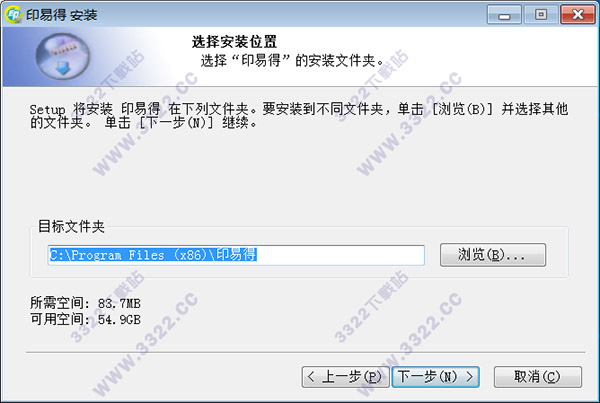Go back with 上一步(P) button
Image resolution: width=600 pixels, height=403 pixels.
click(x=345, y=377)
